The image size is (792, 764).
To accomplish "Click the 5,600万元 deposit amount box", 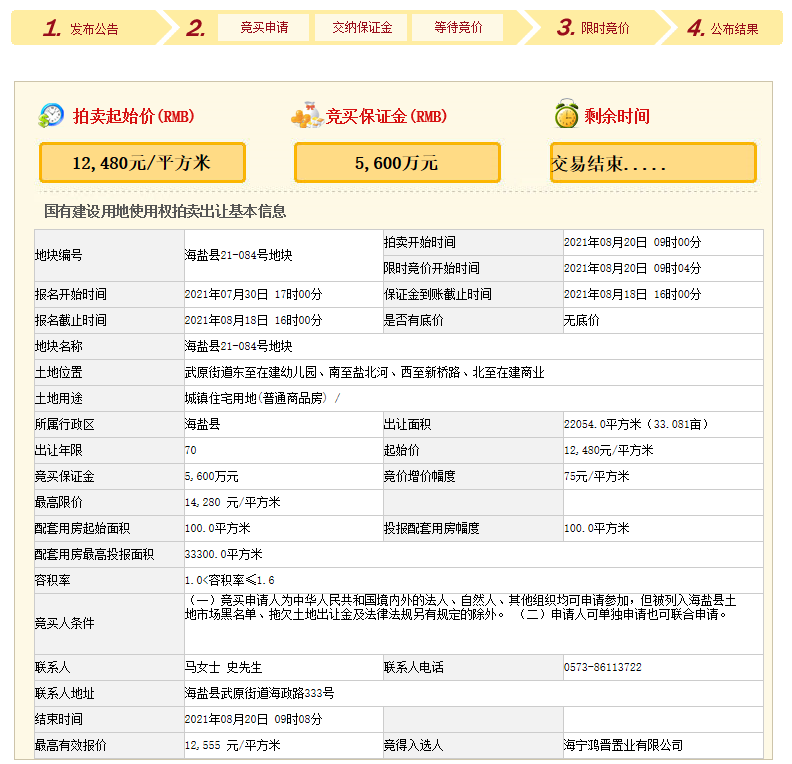I will 396,162.
